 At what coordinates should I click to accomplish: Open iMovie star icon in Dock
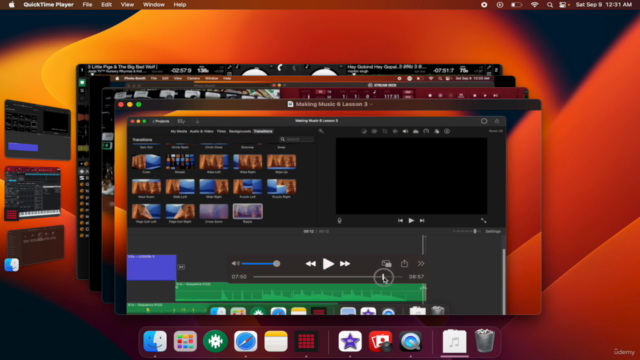click(x=350, y=341)
